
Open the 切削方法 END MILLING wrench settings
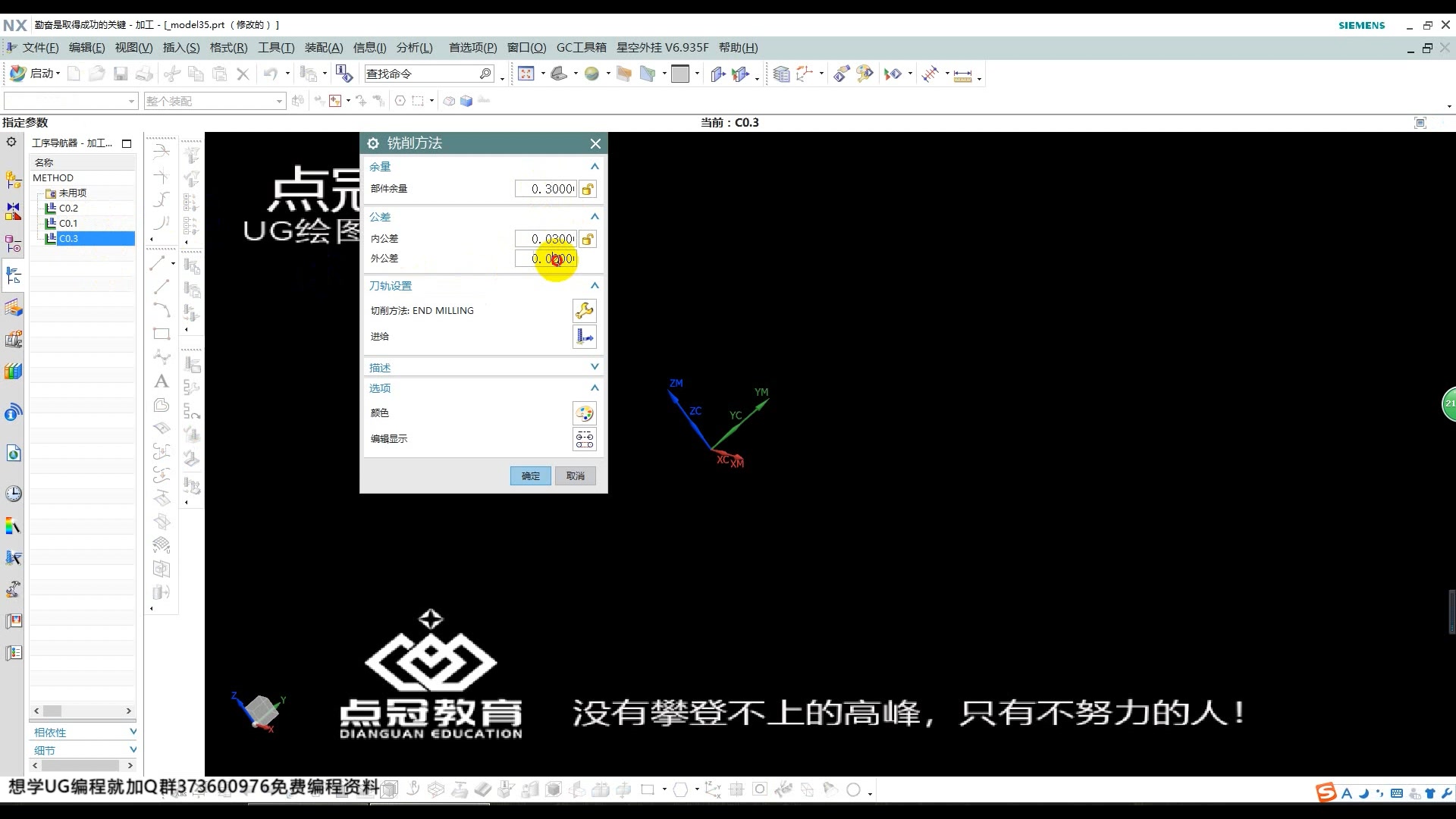584,310
